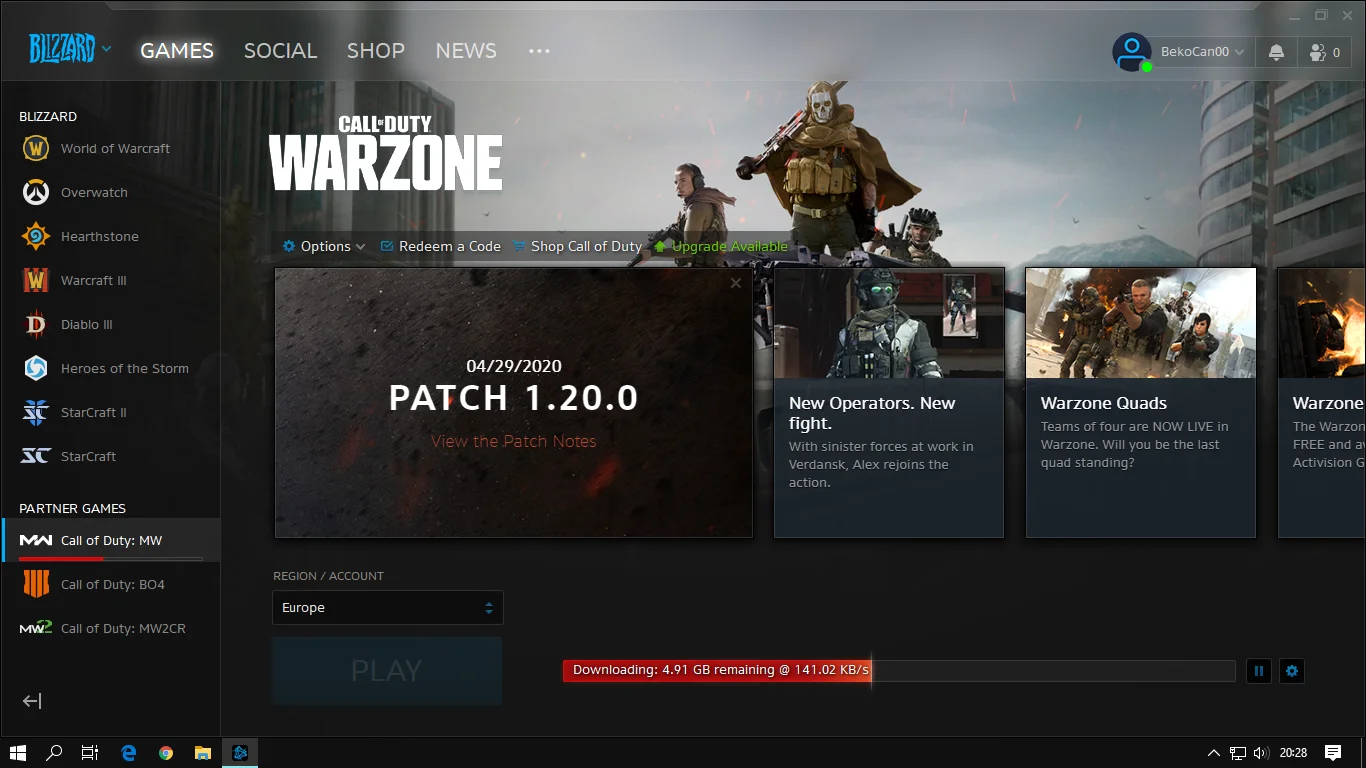Select the Heroes of the Storm icon
The width and height of the screenshot is (1366, 768).
36,368
